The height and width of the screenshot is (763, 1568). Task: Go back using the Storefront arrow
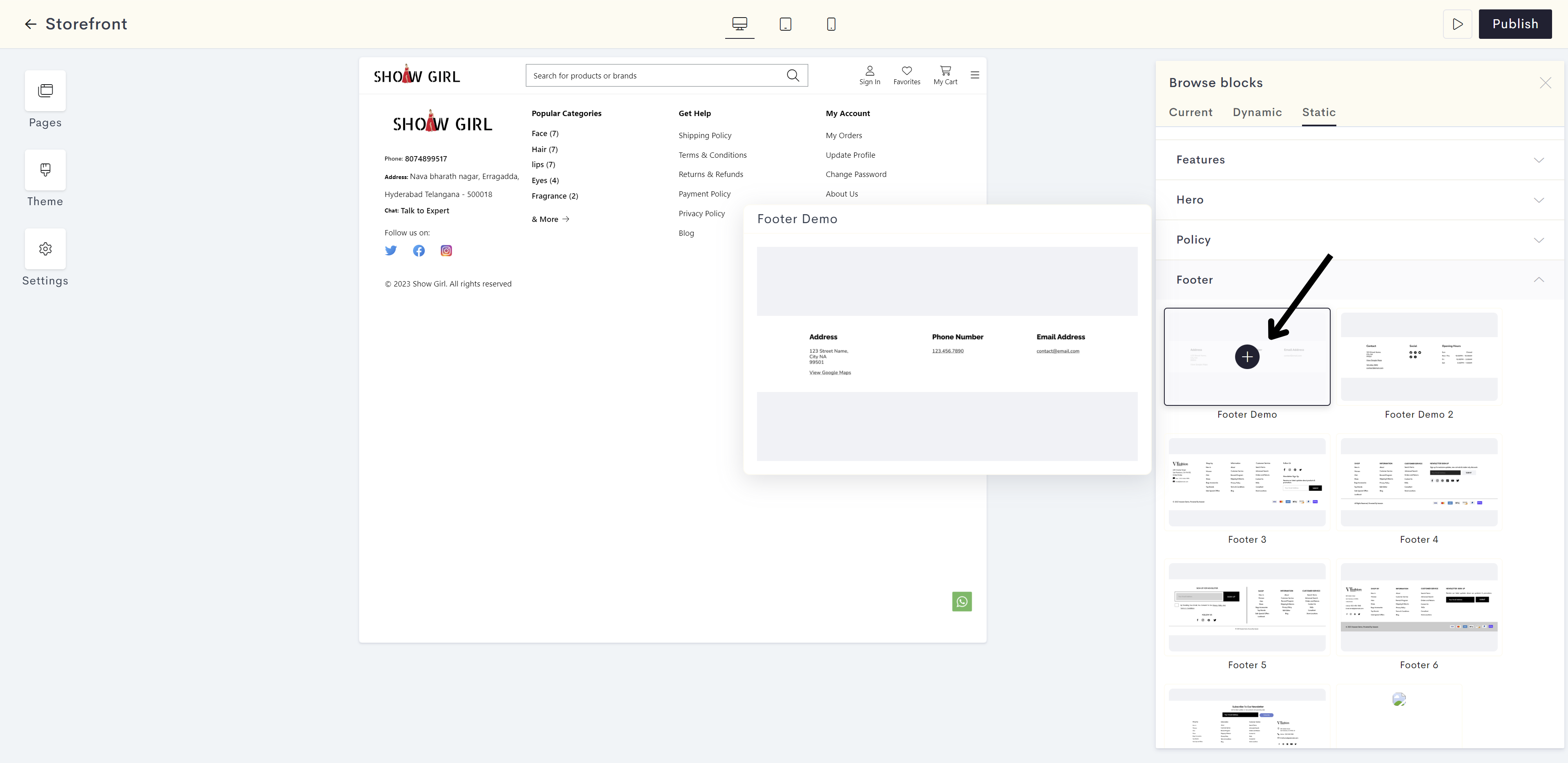(30, 24)
